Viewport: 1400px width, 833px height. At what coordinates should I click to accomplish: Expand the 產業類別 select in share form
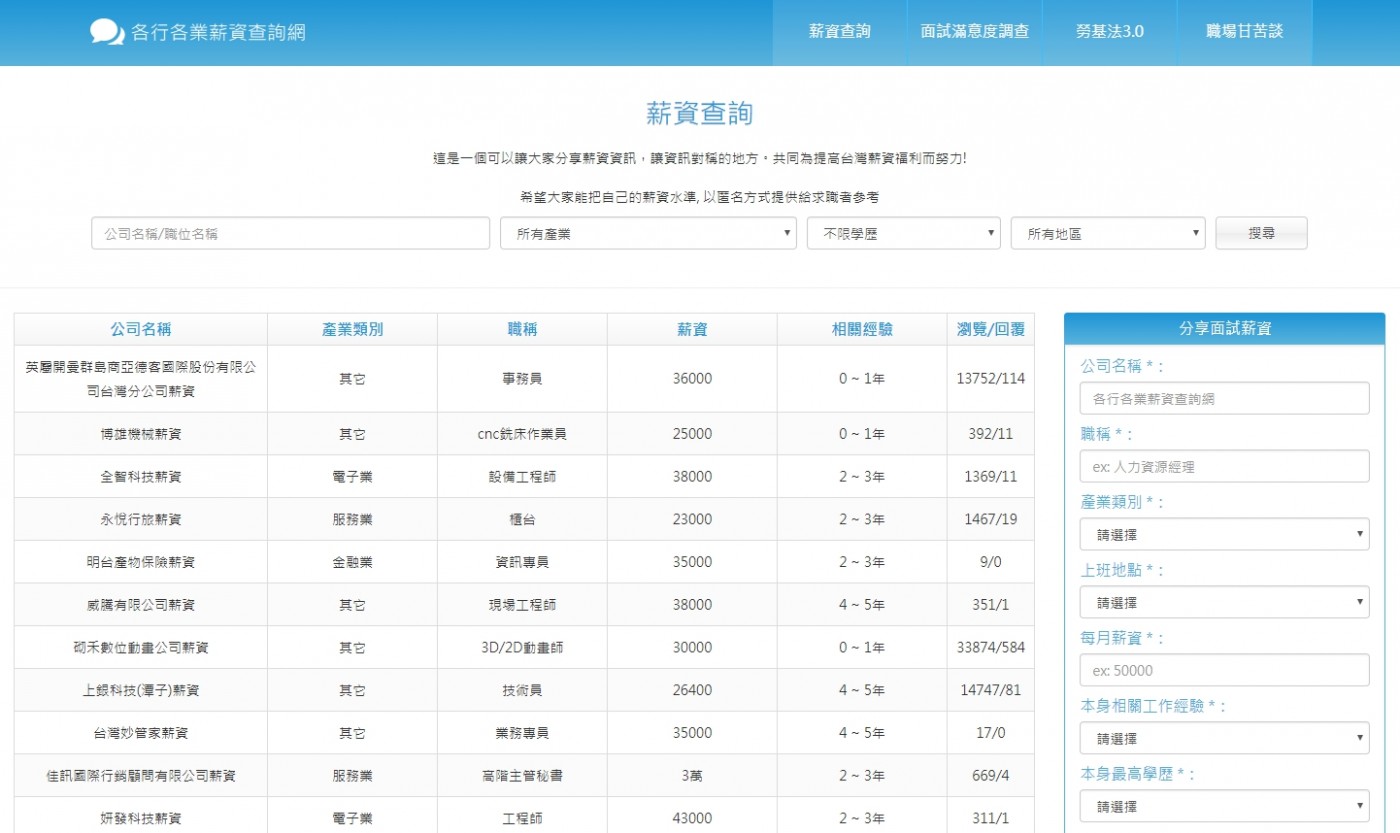tap(1224, 534)
